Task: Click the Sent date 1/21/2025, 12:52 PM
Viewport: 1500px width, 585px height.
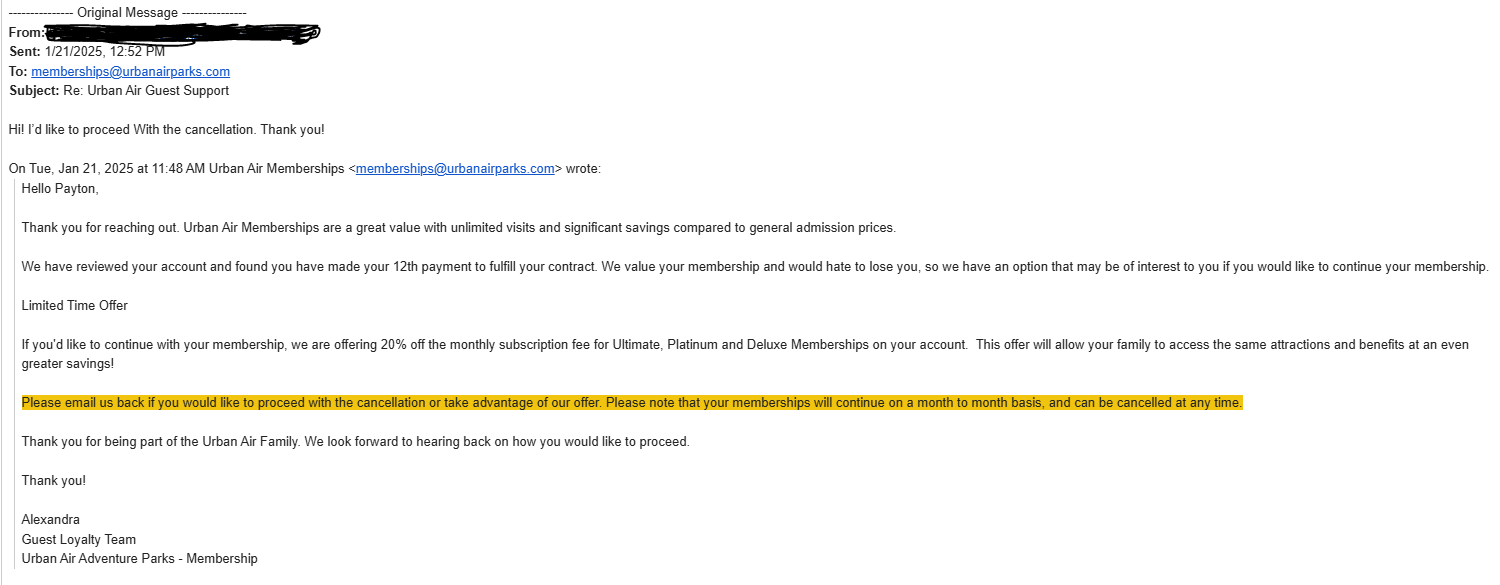Action: pos(105,52)
